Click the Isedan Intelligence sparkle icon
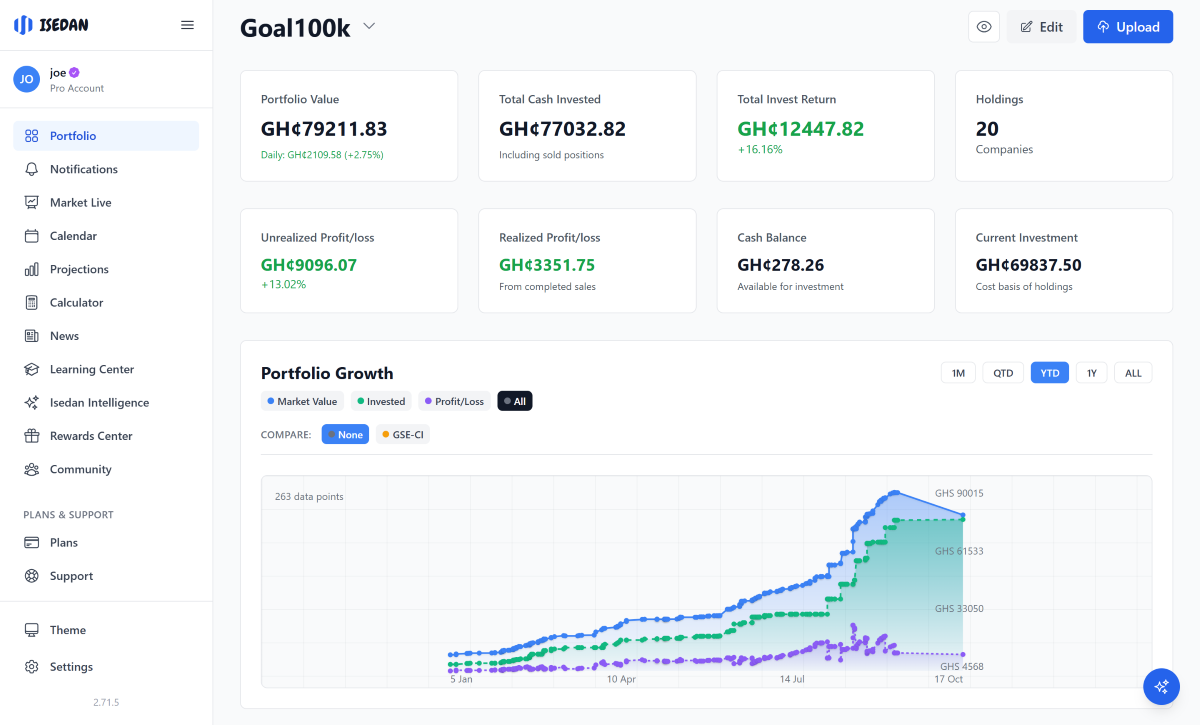Screen dimensions: 1200x725 pyautogui.click(x=31, y=403)
